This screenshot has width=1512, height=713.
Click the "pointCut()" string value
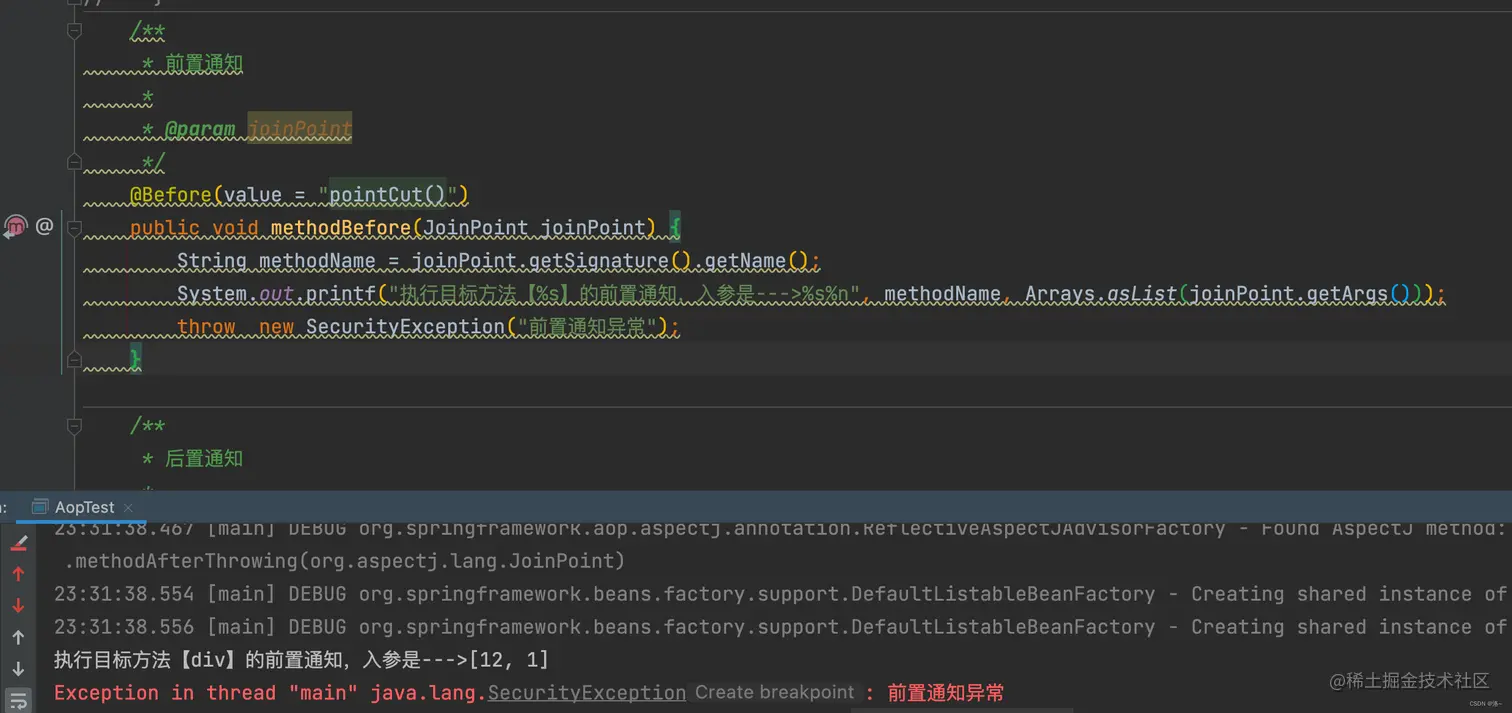point(388,194)
